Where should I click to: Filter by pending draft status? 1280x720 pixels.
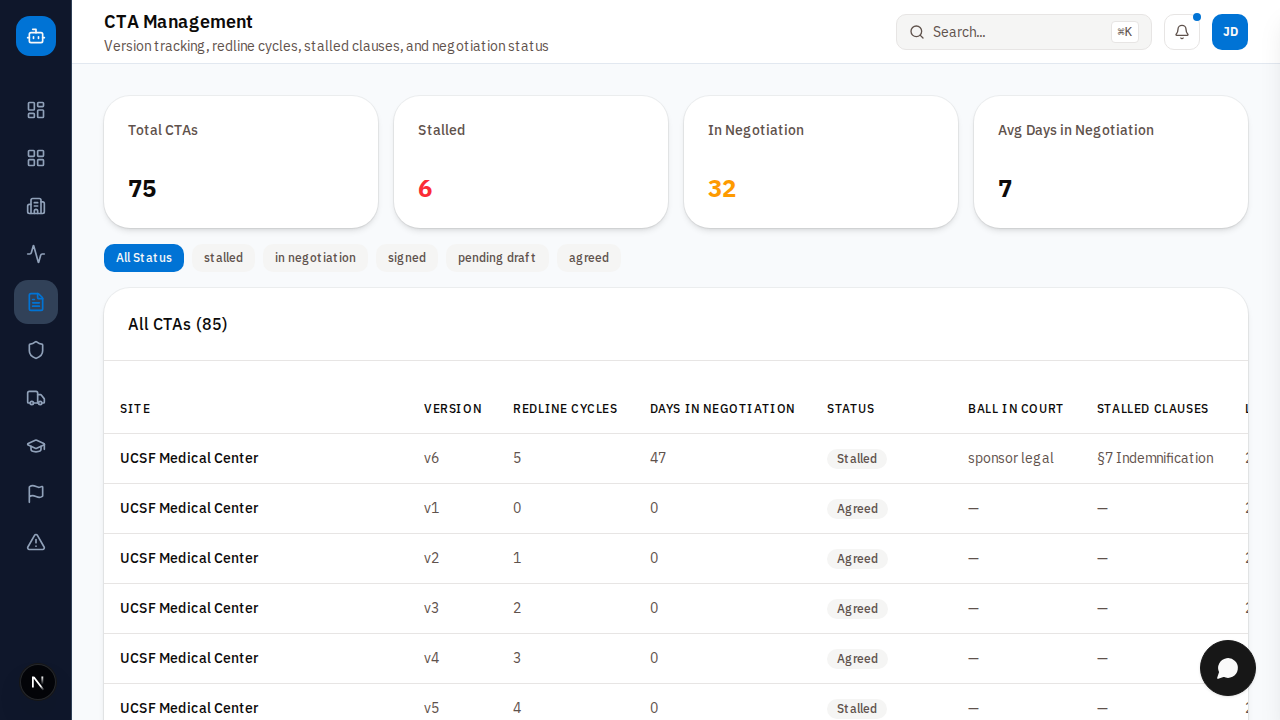click(497, 258)
